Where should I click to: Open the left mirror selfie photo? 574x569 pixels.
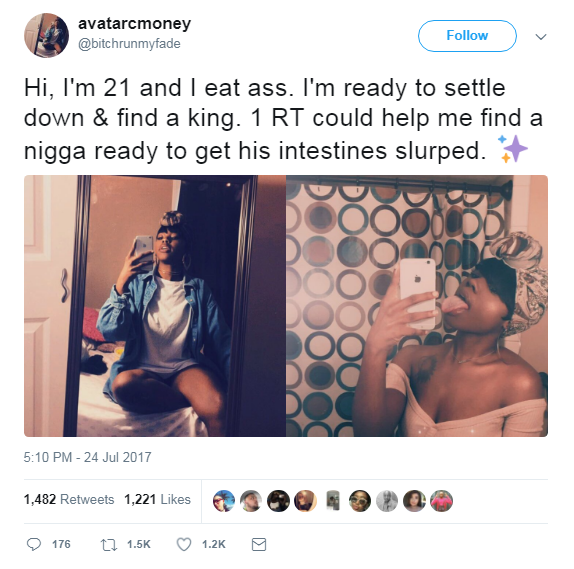(155, 306)
